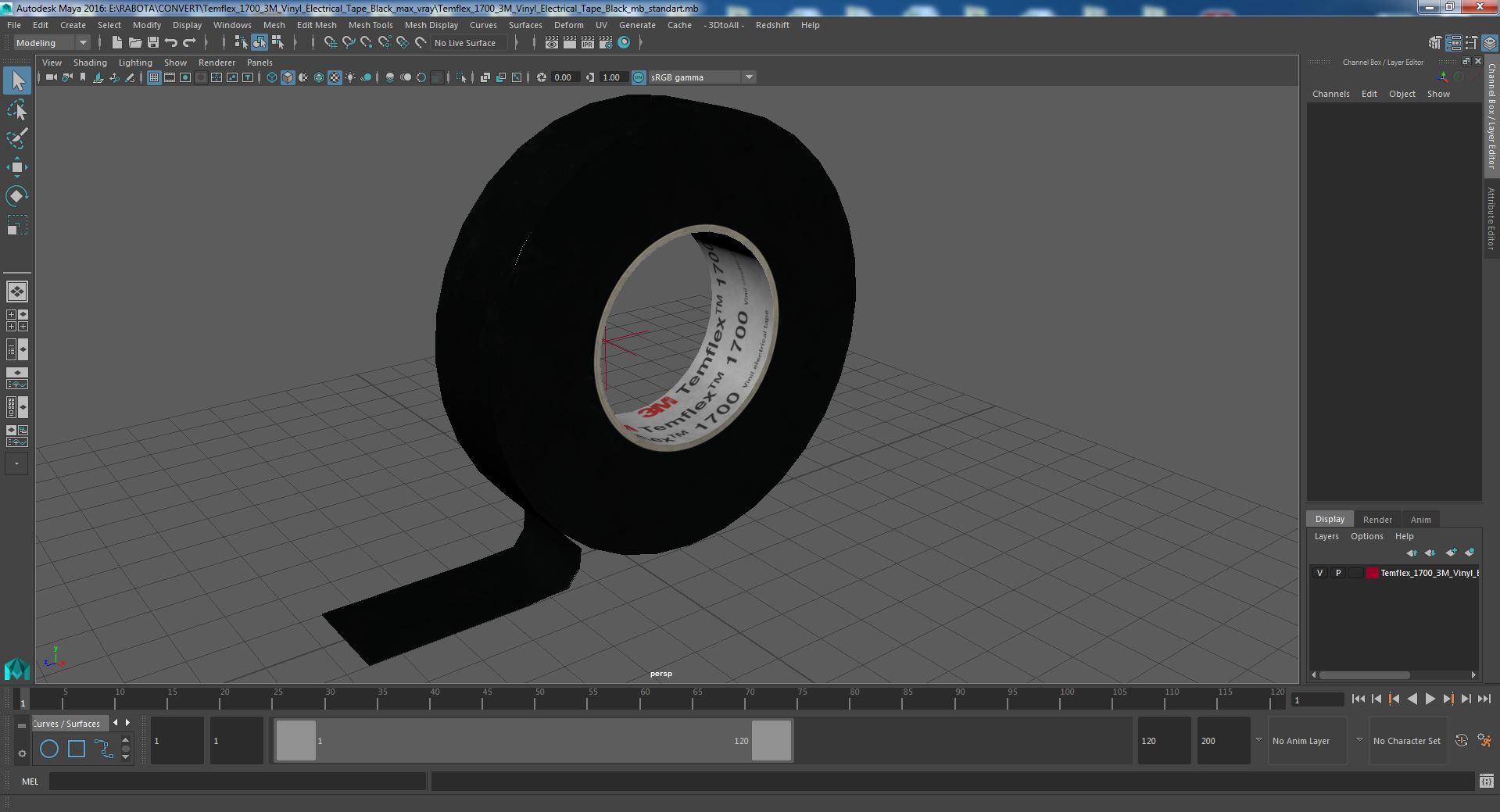Play animation backwards

click(x=1412, y=699)
